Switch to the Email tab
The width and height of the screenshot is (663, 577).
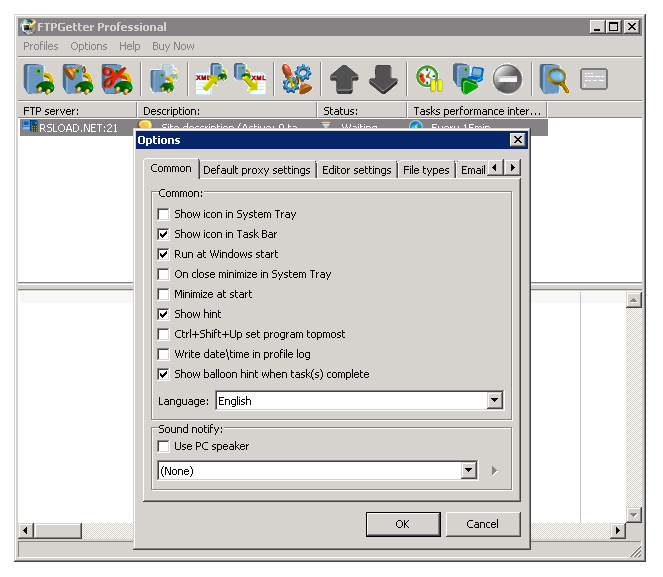(473, 170)
